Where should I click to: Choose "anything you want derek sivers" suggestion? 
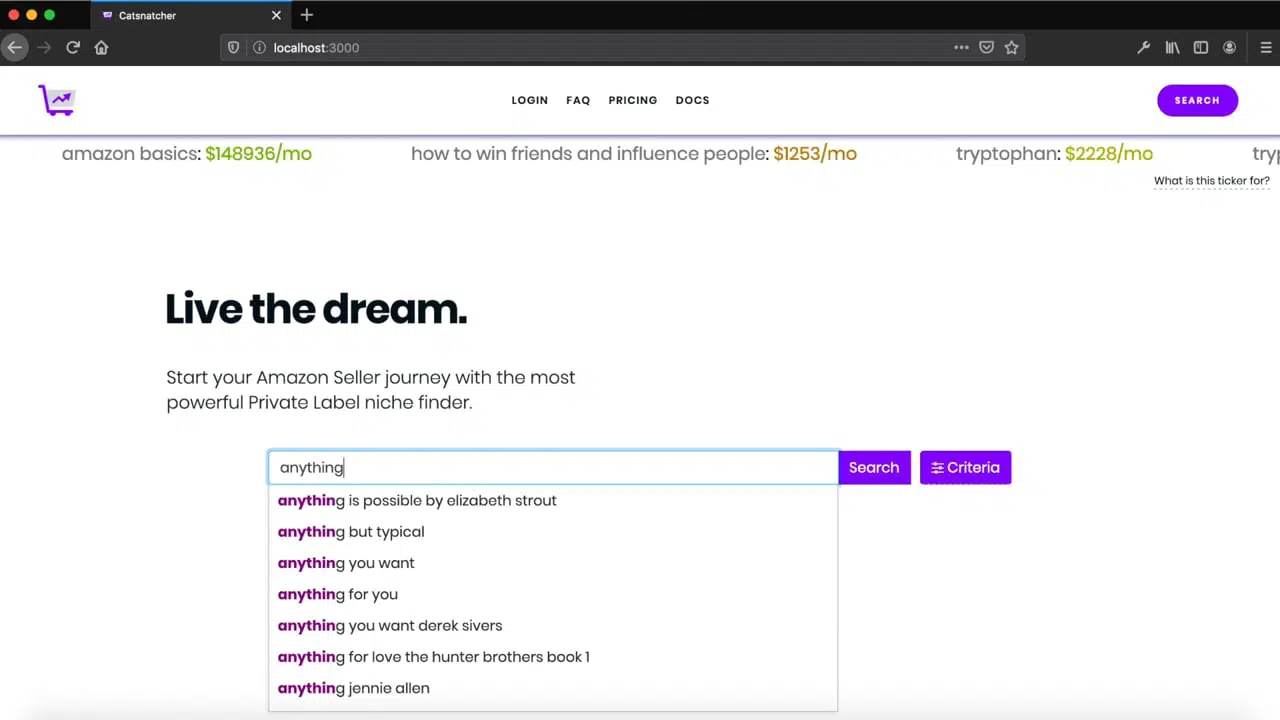point(390,625)
